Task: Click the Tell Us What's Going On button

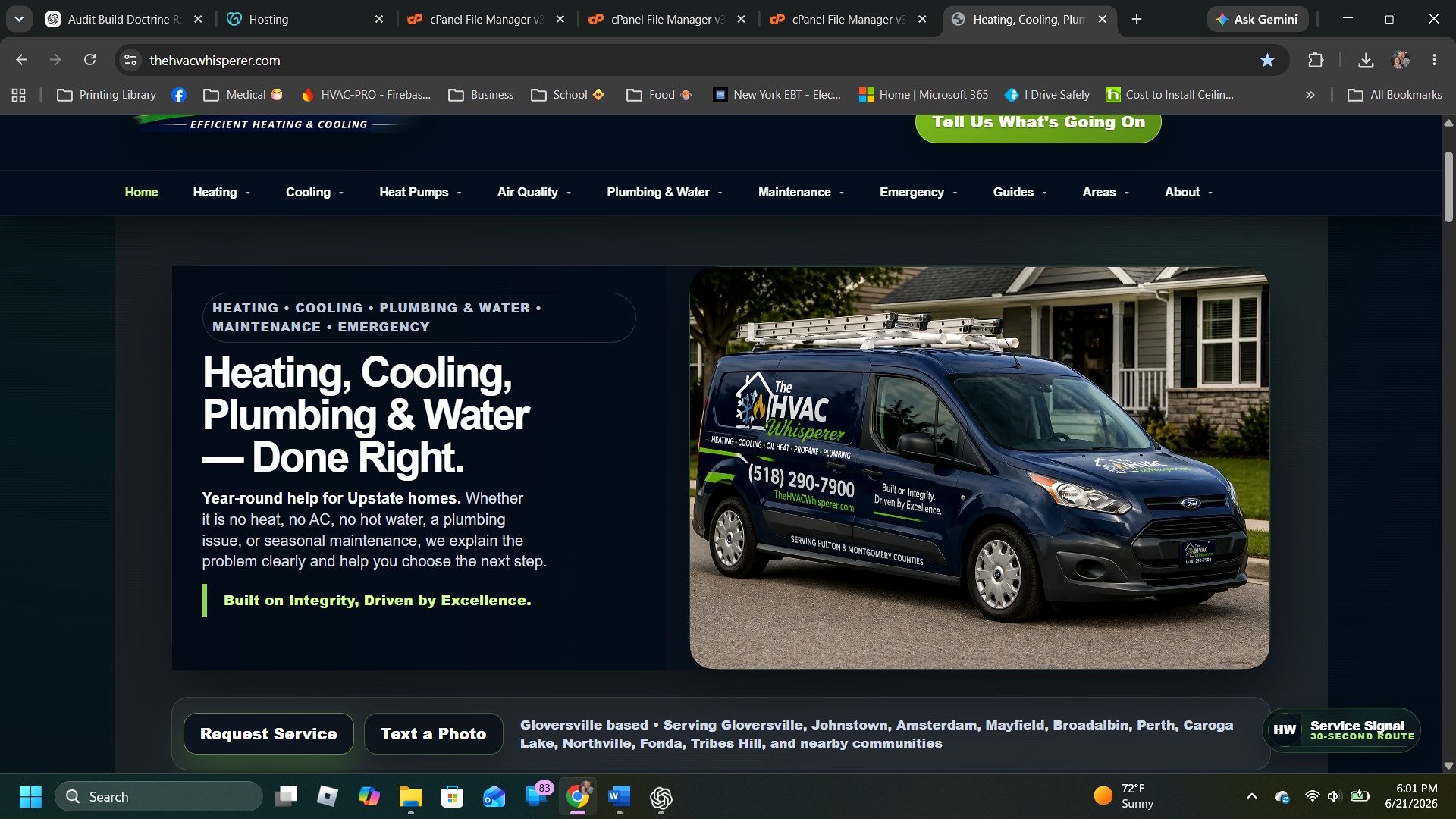Action: point(1038,124)
